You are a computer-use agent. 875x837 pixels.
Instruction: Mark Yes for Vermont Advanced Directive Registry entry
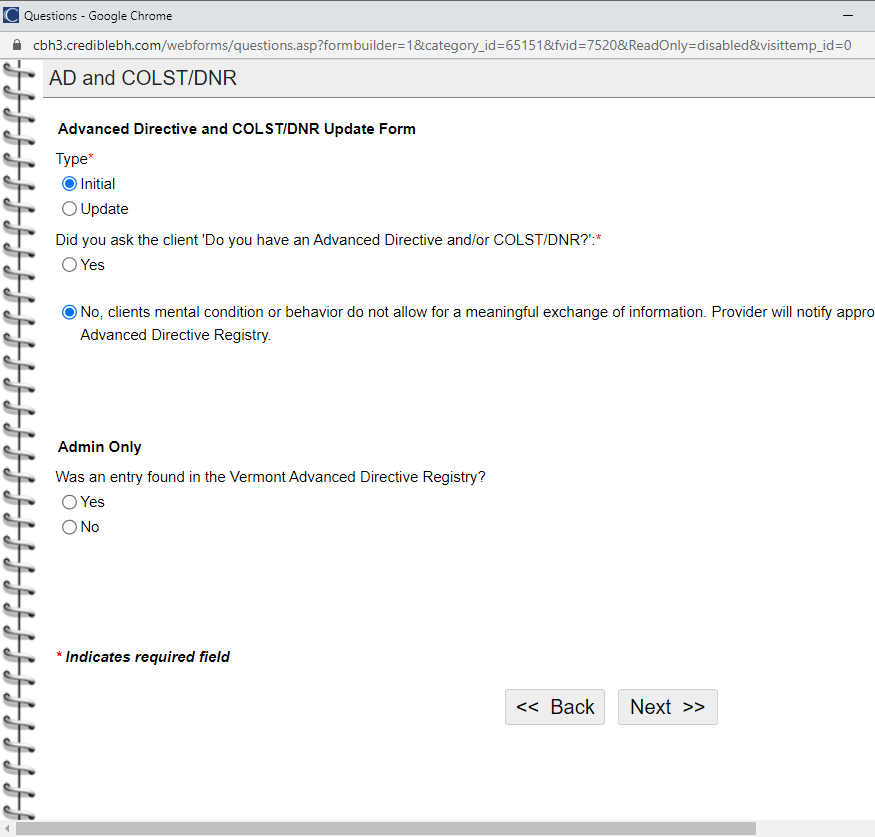pos(69,502)
